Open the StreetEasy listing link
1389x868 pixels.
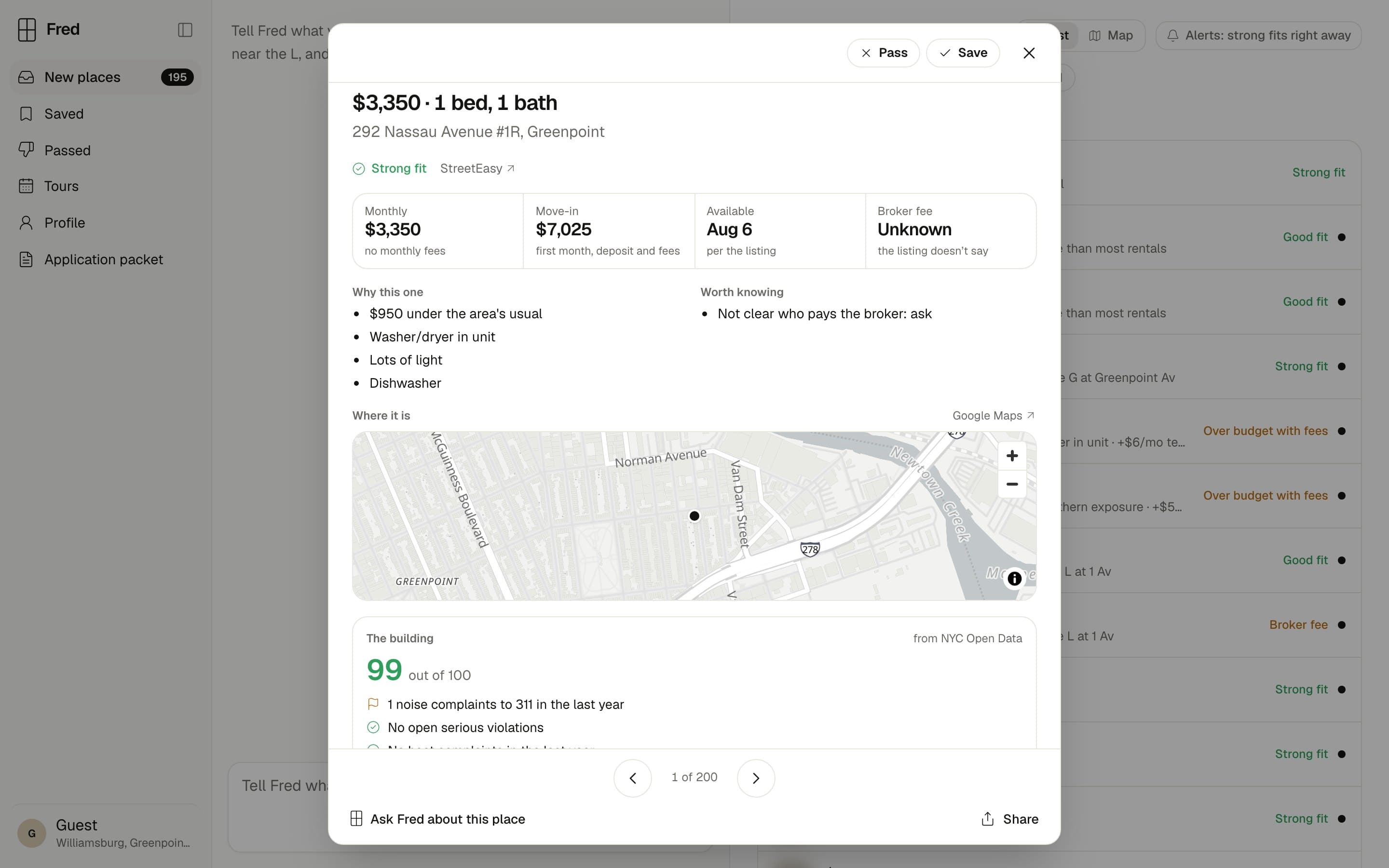pyautogui.click(x=477, y=168)
